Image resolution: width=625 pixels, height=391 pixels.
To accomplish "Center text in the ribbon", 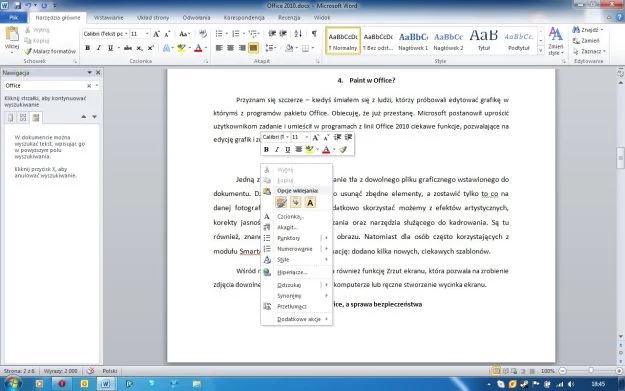I will [x=230, y=48].
